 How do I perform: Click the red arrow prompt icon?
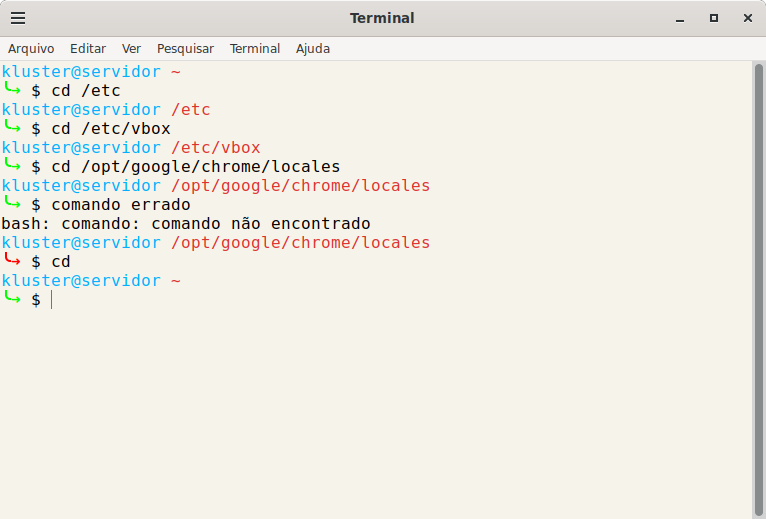(13, 261)
